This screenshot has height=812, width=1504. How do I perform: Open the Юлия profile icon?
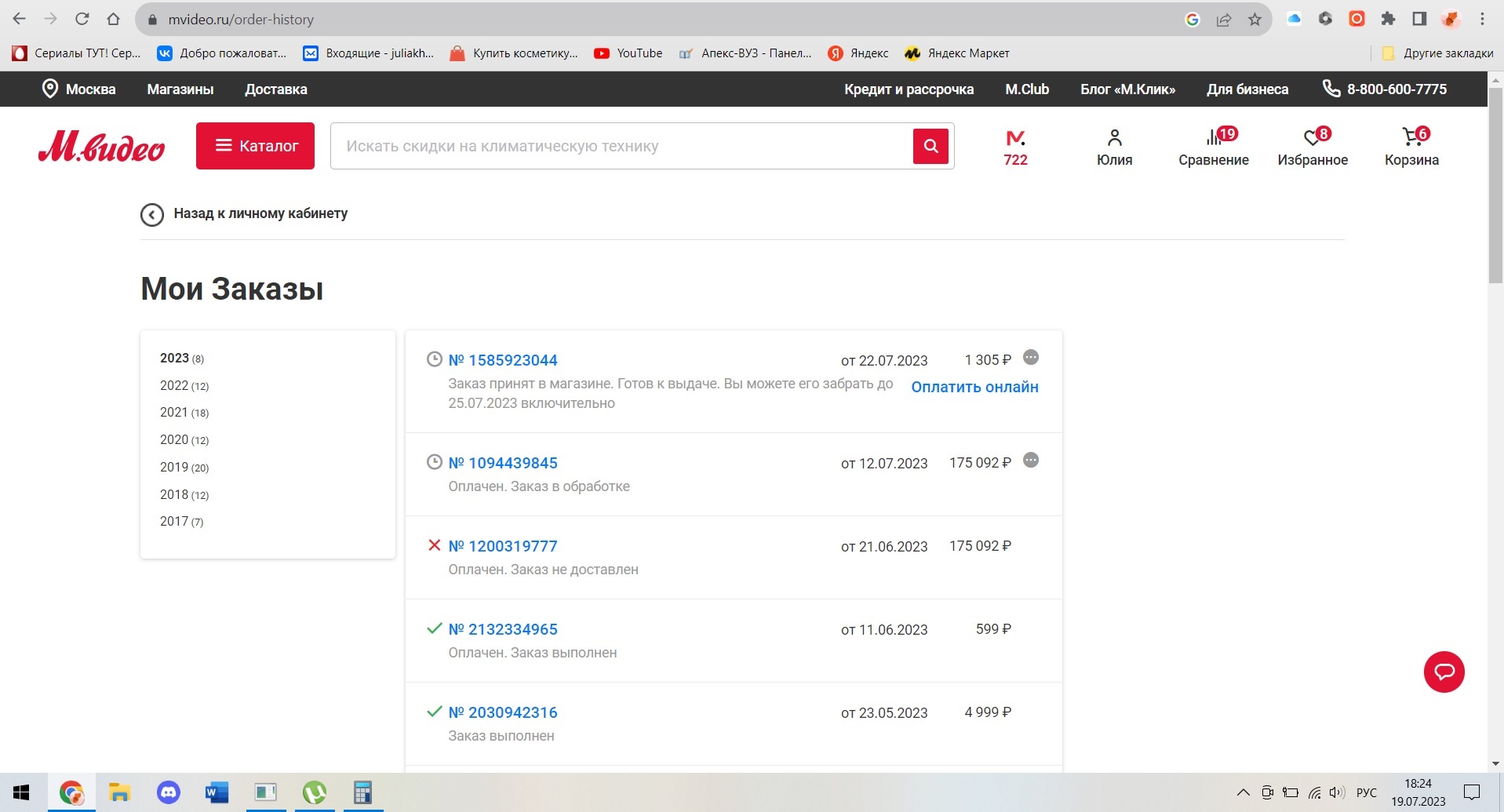pos(1114,147)
